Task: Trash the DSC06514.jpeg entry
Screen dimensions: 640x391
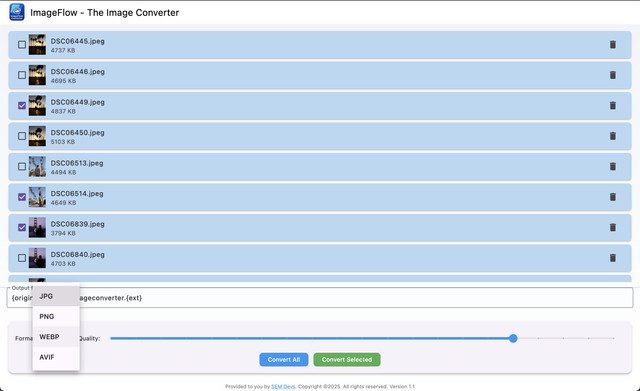Action: click(613, 197)
